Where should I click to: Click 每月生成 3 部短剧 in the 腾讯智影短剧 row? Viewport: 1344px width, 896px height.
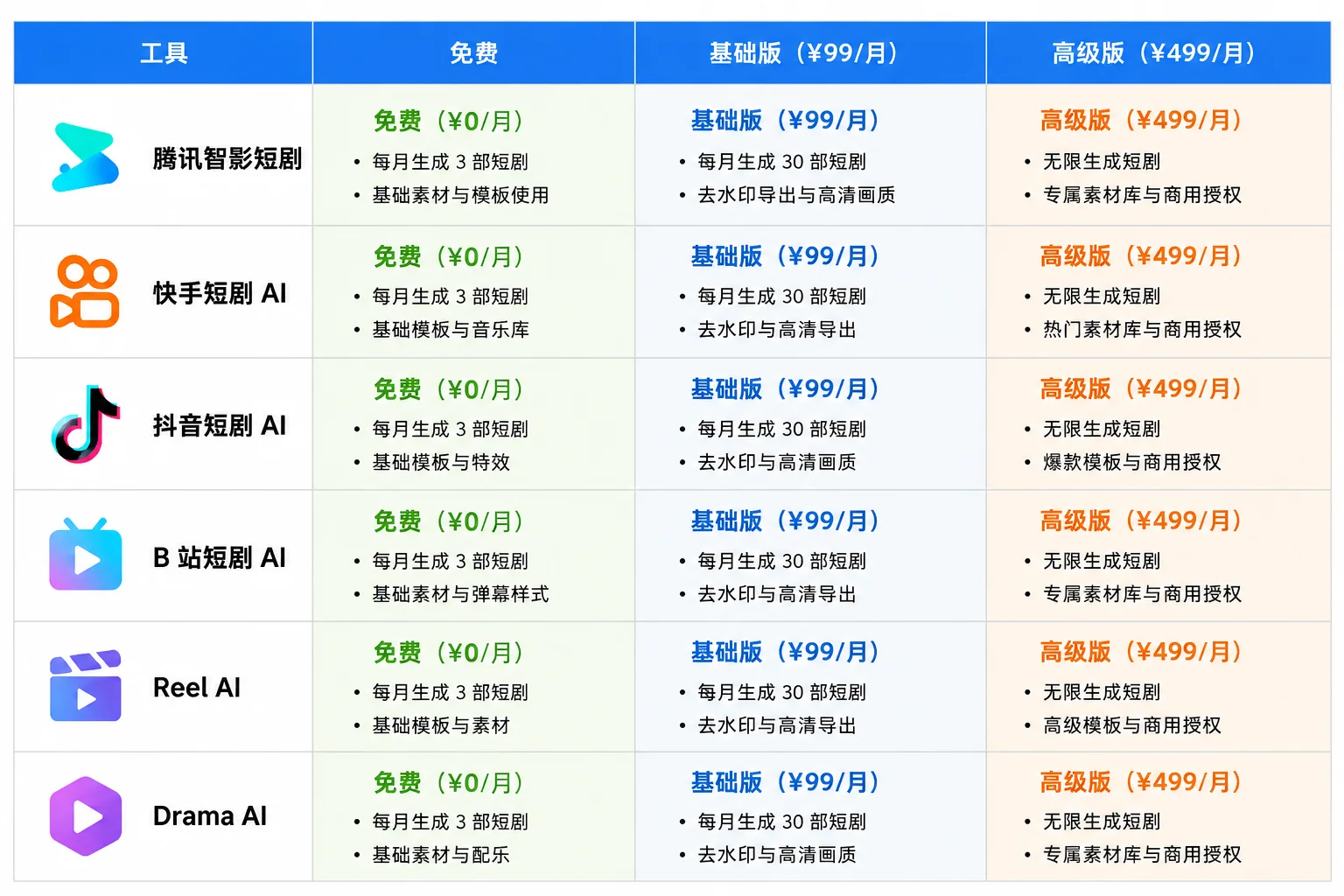[x=450, y=162]
